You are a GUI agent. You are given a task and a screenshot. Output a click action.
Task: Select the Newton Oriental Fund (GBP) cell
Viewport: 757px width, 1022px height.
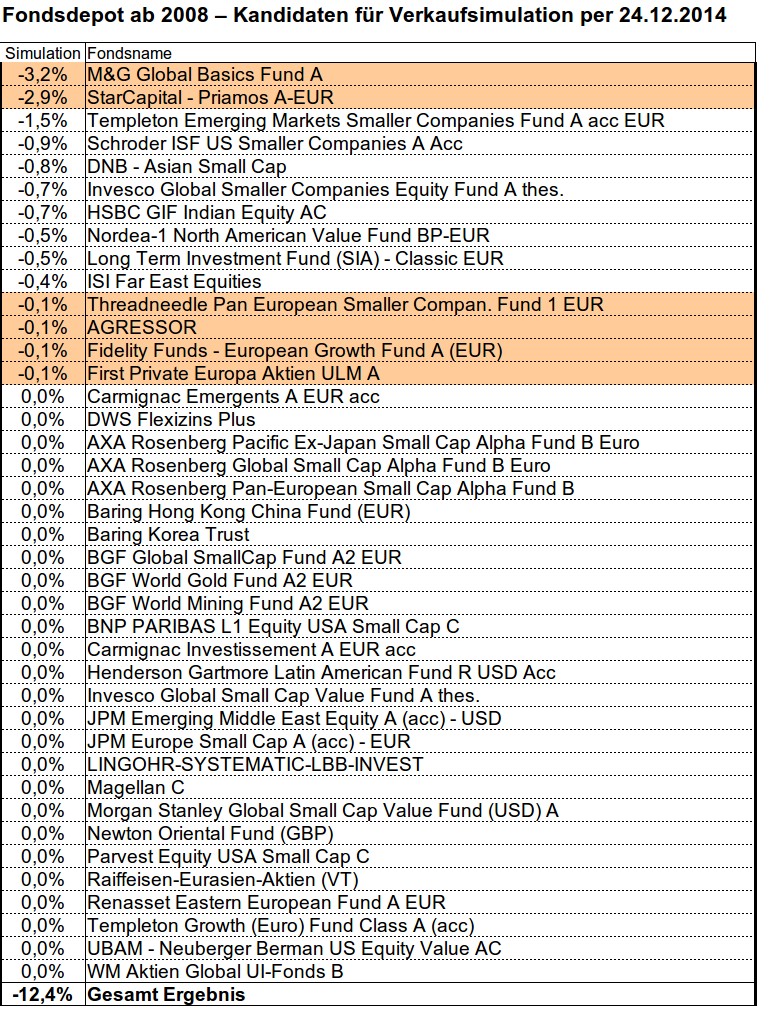[x=210, y=834]
